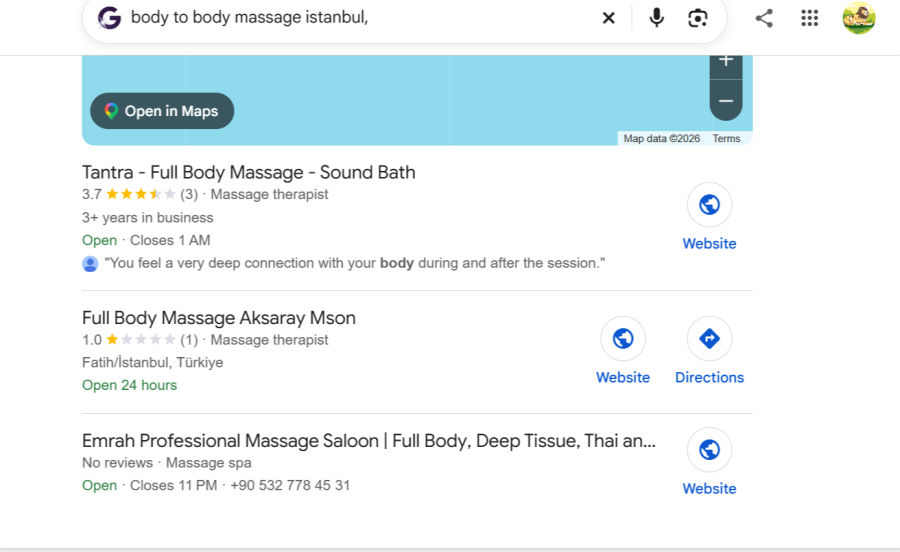Click the search input field text
The height and width of the screenshot is (552, 900).
pyautogui.click(x=249, y=17)
